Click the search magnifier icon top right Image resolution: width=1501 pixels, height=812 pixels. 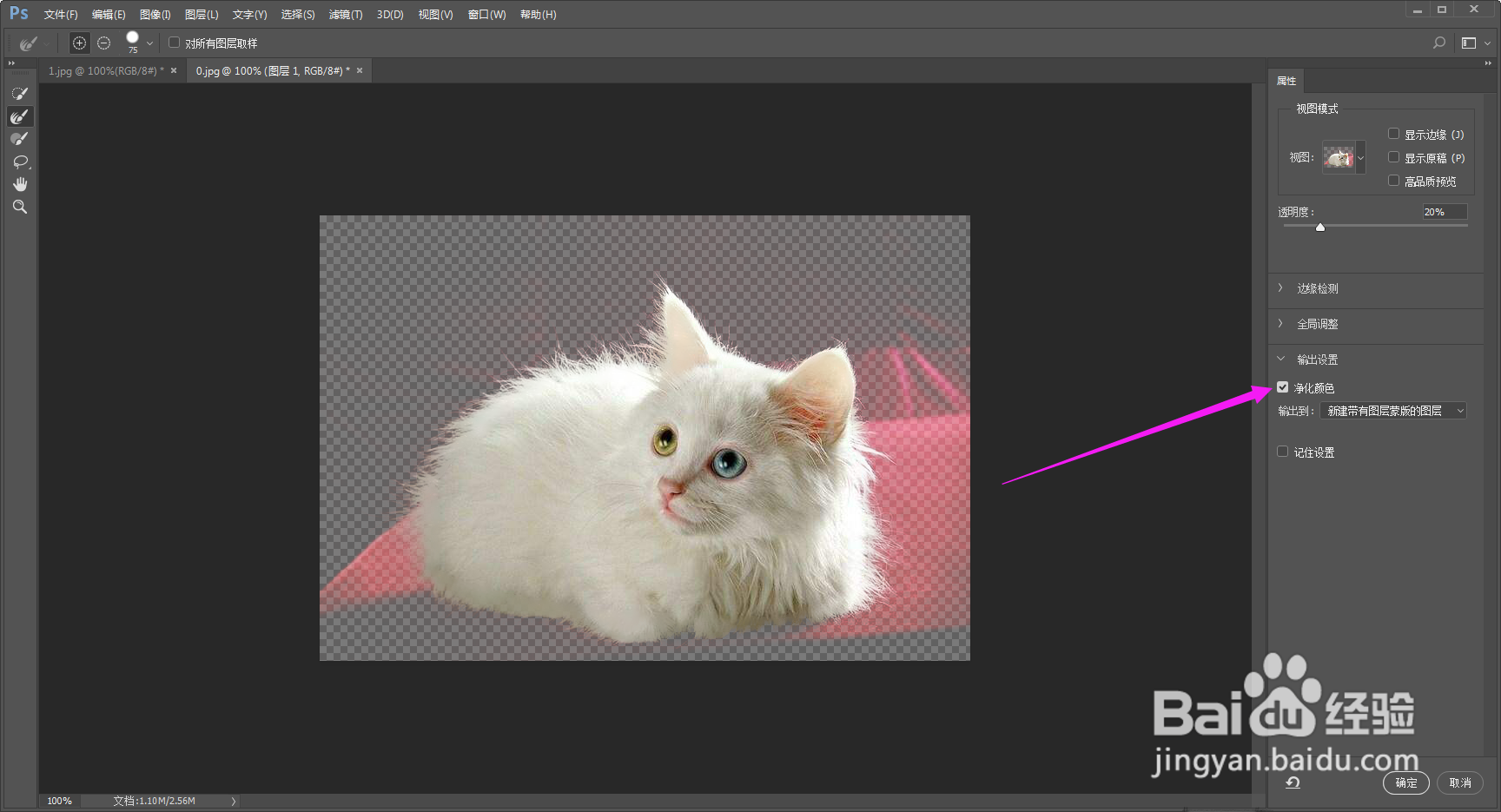[x=1439, y=43]
